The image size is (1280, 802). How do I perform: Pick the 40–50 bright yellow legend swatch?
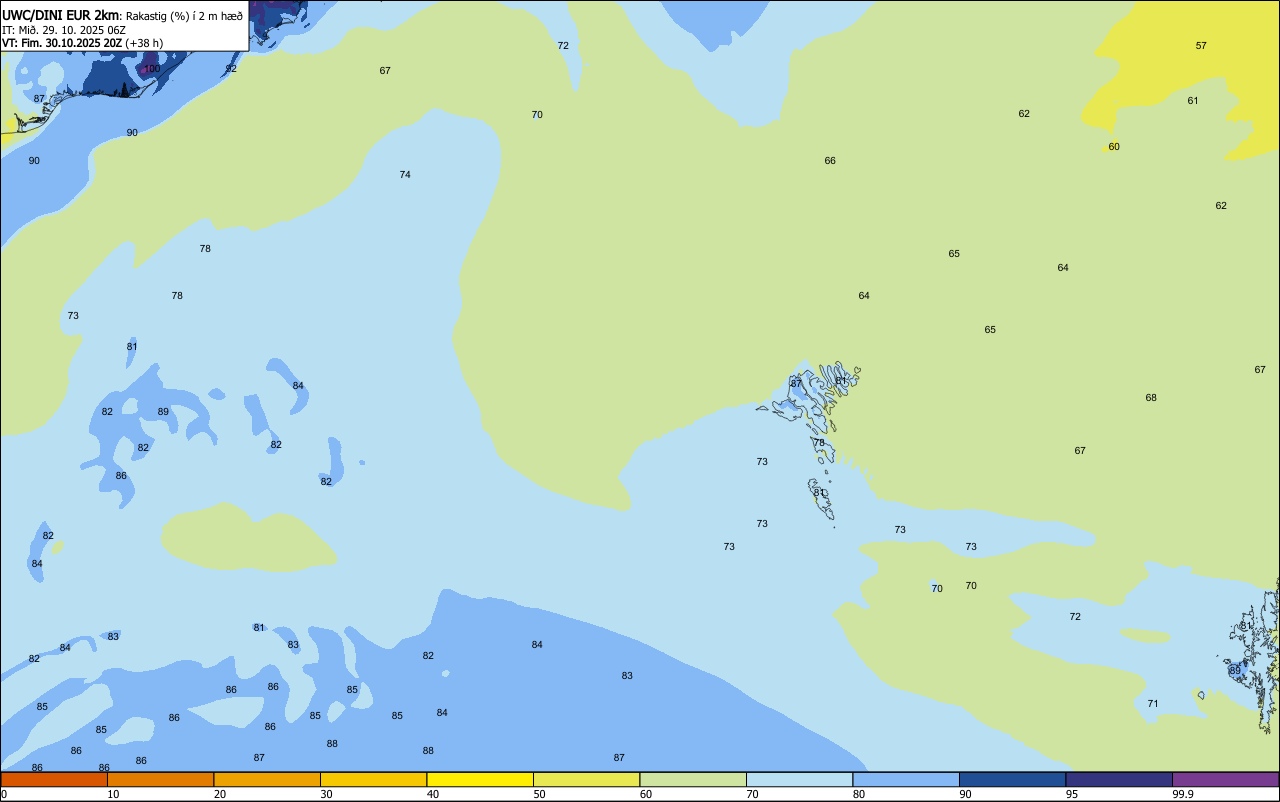pos(480,779)
